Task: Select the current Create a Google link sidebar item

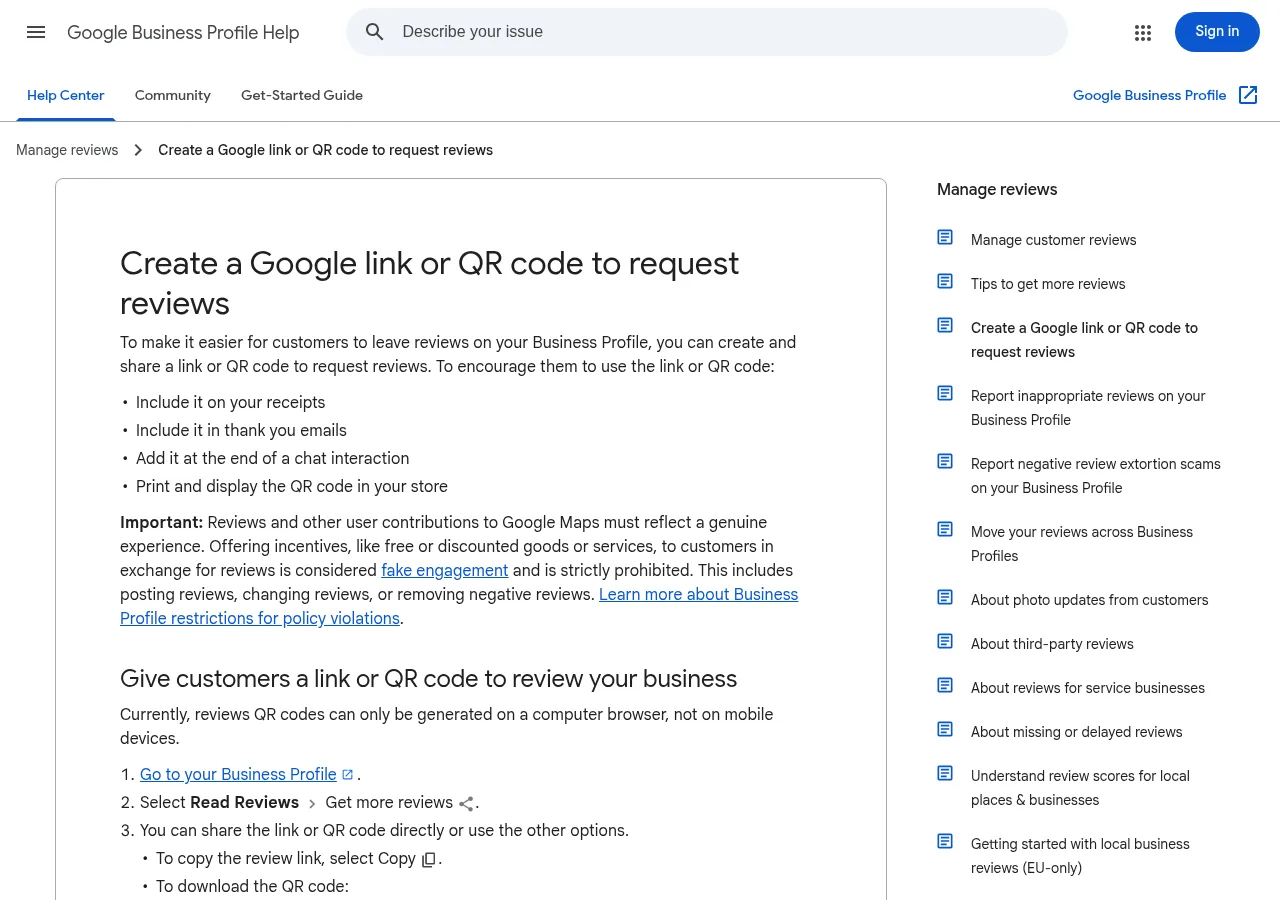Action: coord(1084,340)
